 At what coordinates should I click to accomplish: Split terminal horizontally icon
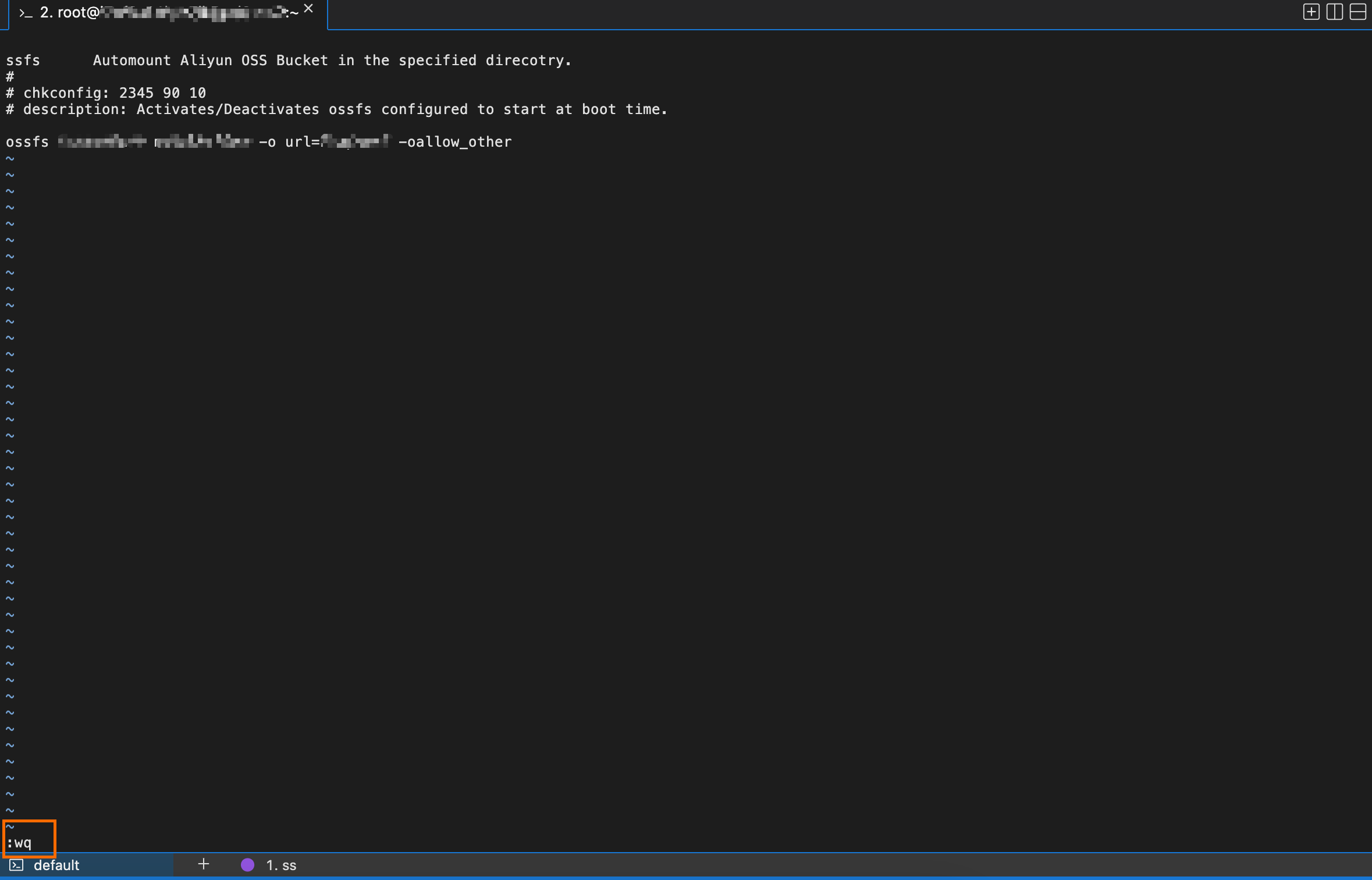[1357, 12]
